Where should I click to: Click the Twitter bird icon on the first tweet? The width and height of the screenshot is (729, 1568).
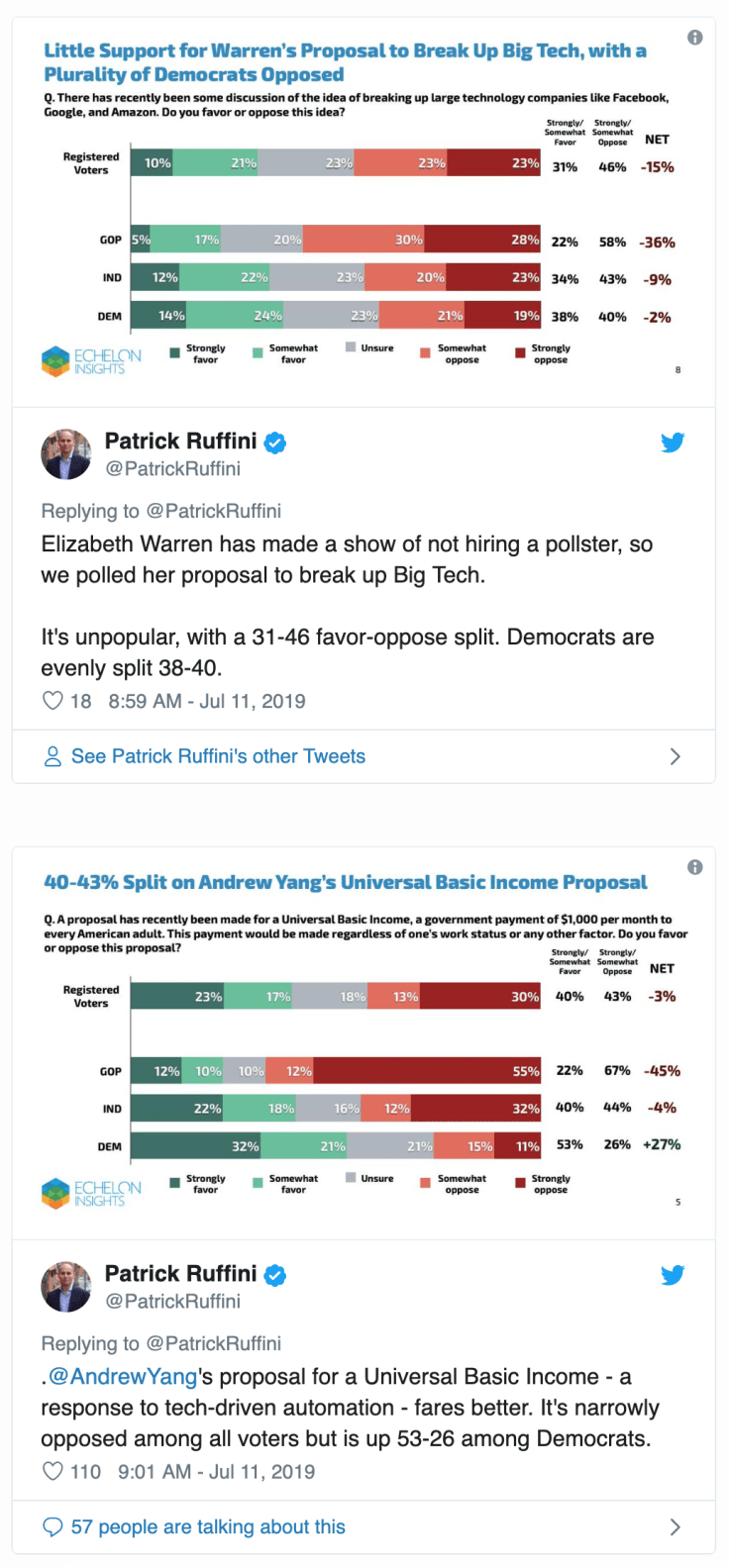[x=673, y=442]
